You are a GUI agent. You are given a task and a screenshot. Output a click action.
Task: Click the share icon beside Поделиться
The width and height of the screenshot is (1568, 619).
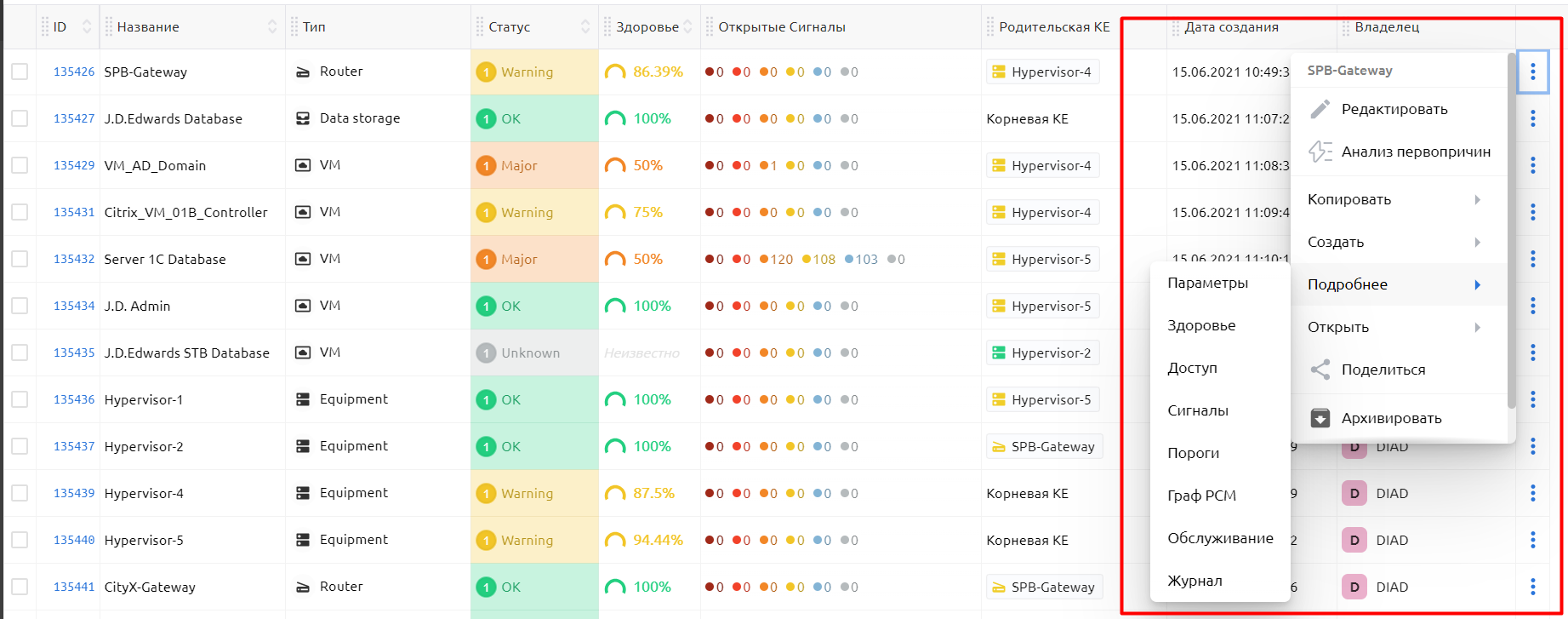(1320, 370)
